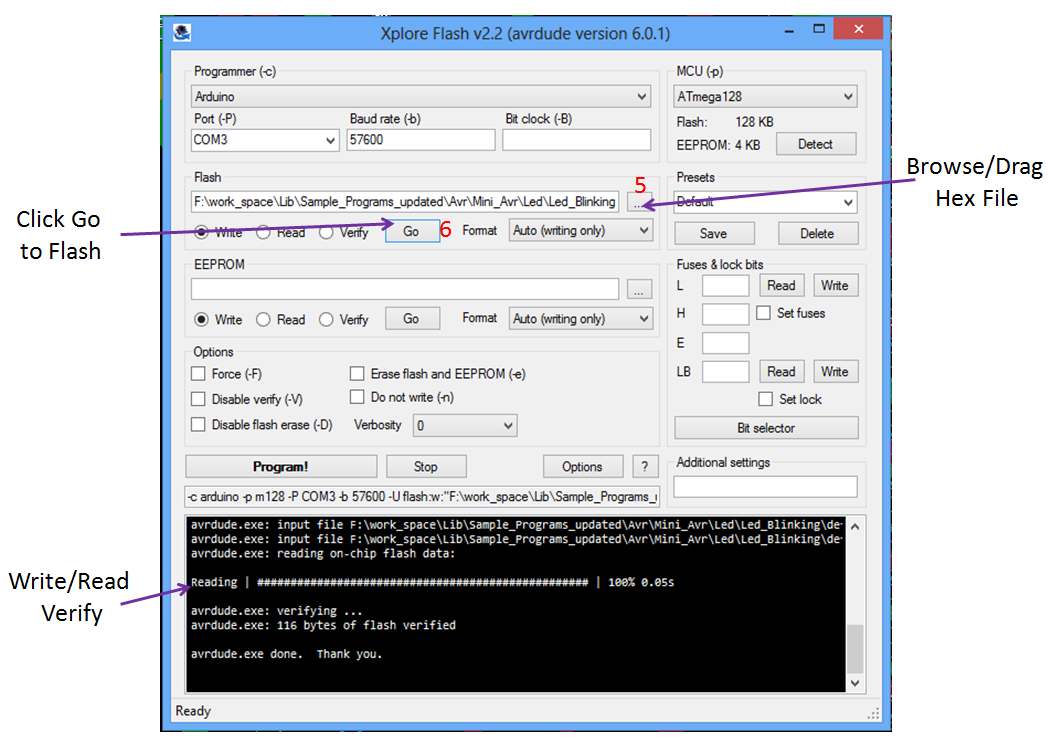1048x749 pixels.
Task: Click the Flash file path field
Action: coord(405,202)
